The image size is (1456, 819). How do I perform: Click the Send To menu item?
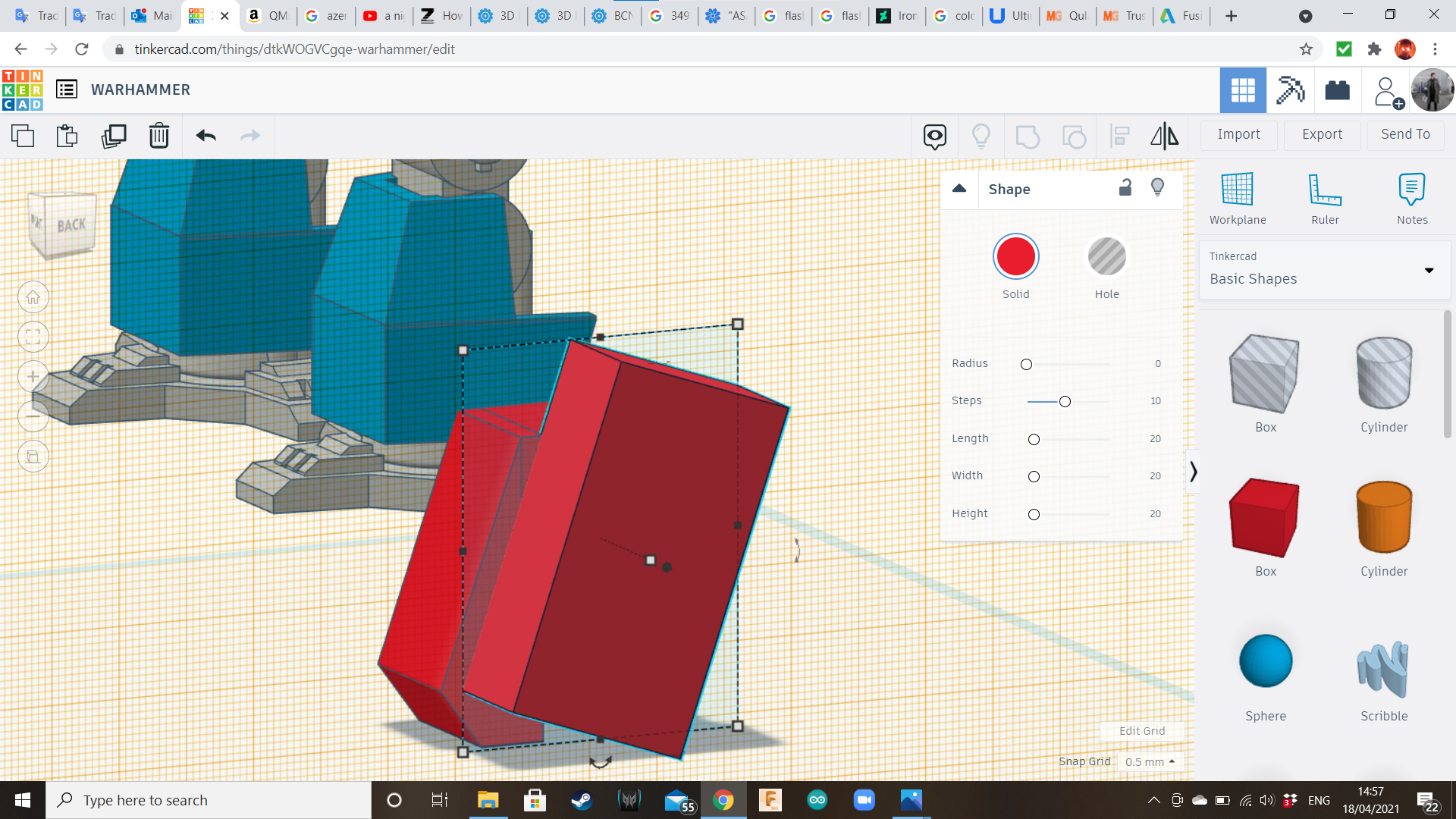tap(1405, 134)
